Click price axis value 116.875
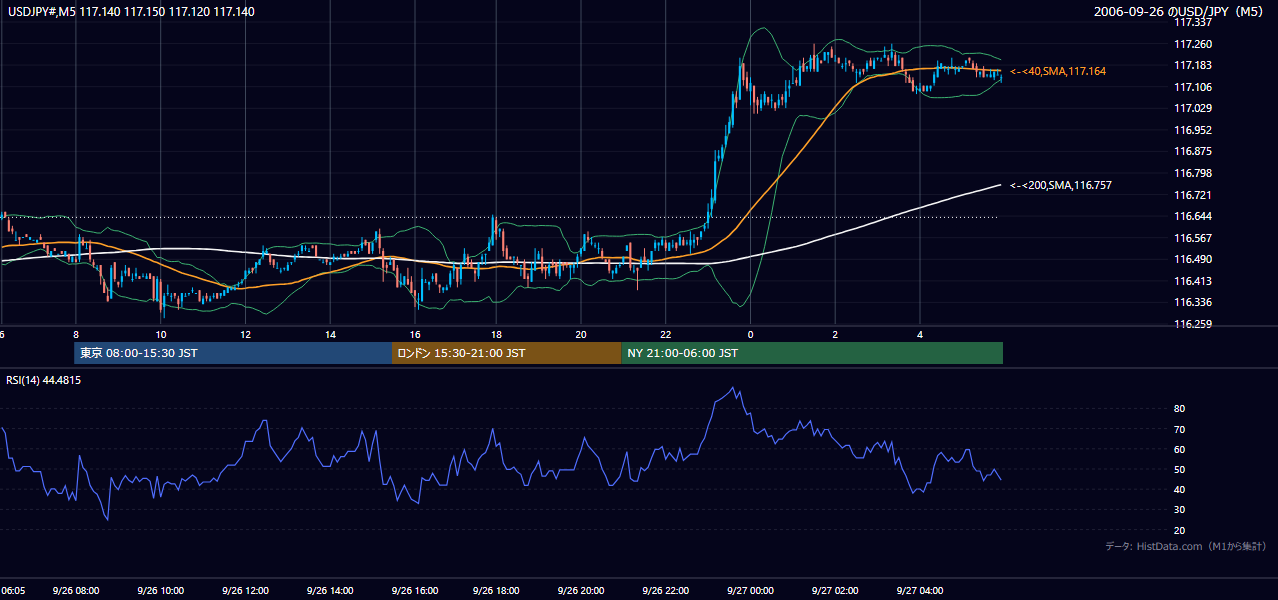The image size is (1278, 600). [x=1193, y=152]
